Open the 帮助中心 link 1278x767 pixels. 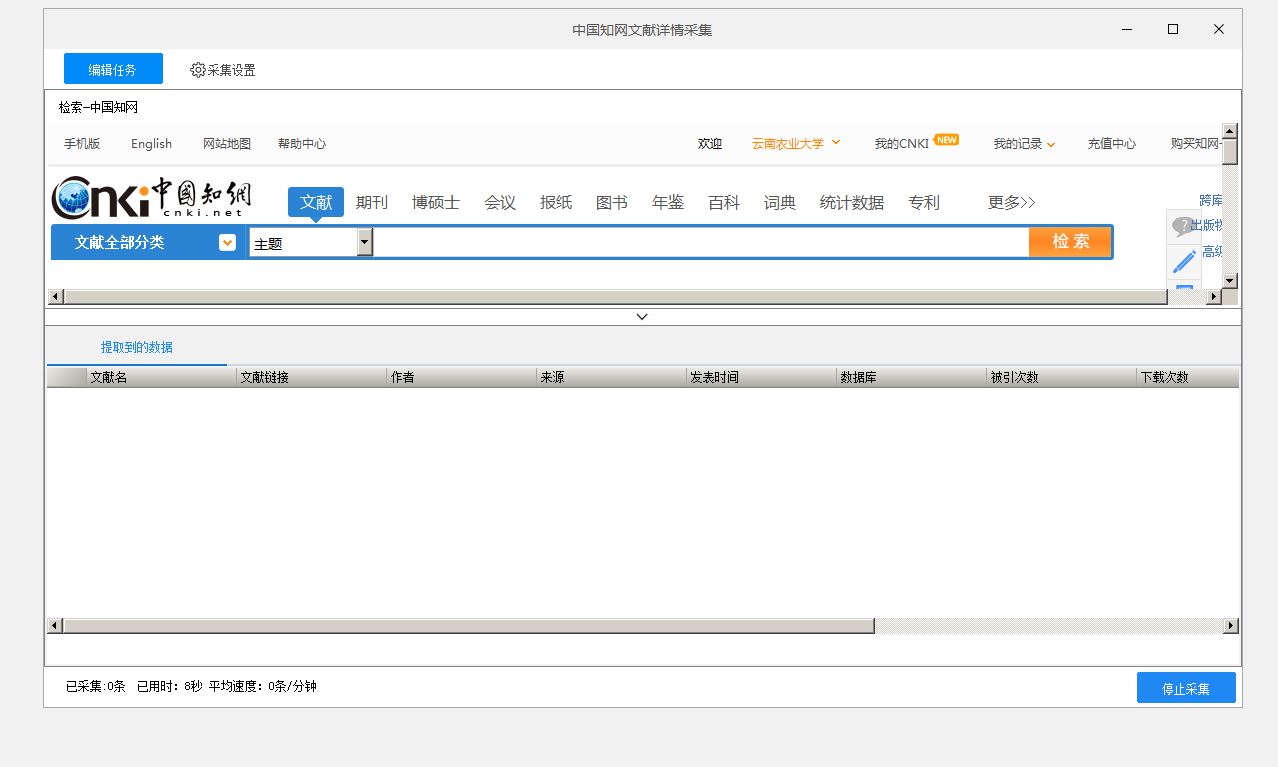click(302, 144)
